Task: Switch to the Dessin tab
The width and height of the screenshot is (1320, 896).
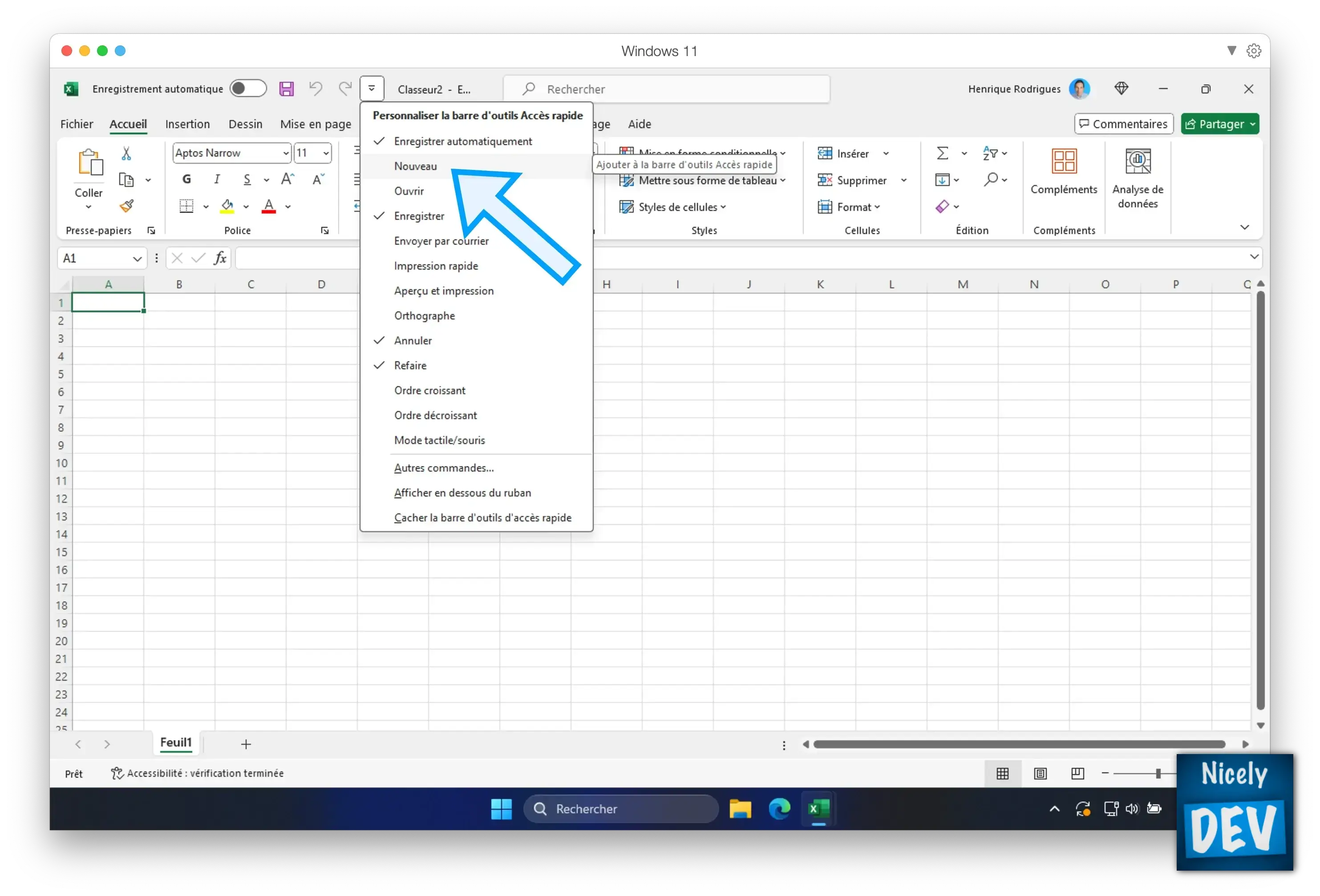Action: coord(245,124)
